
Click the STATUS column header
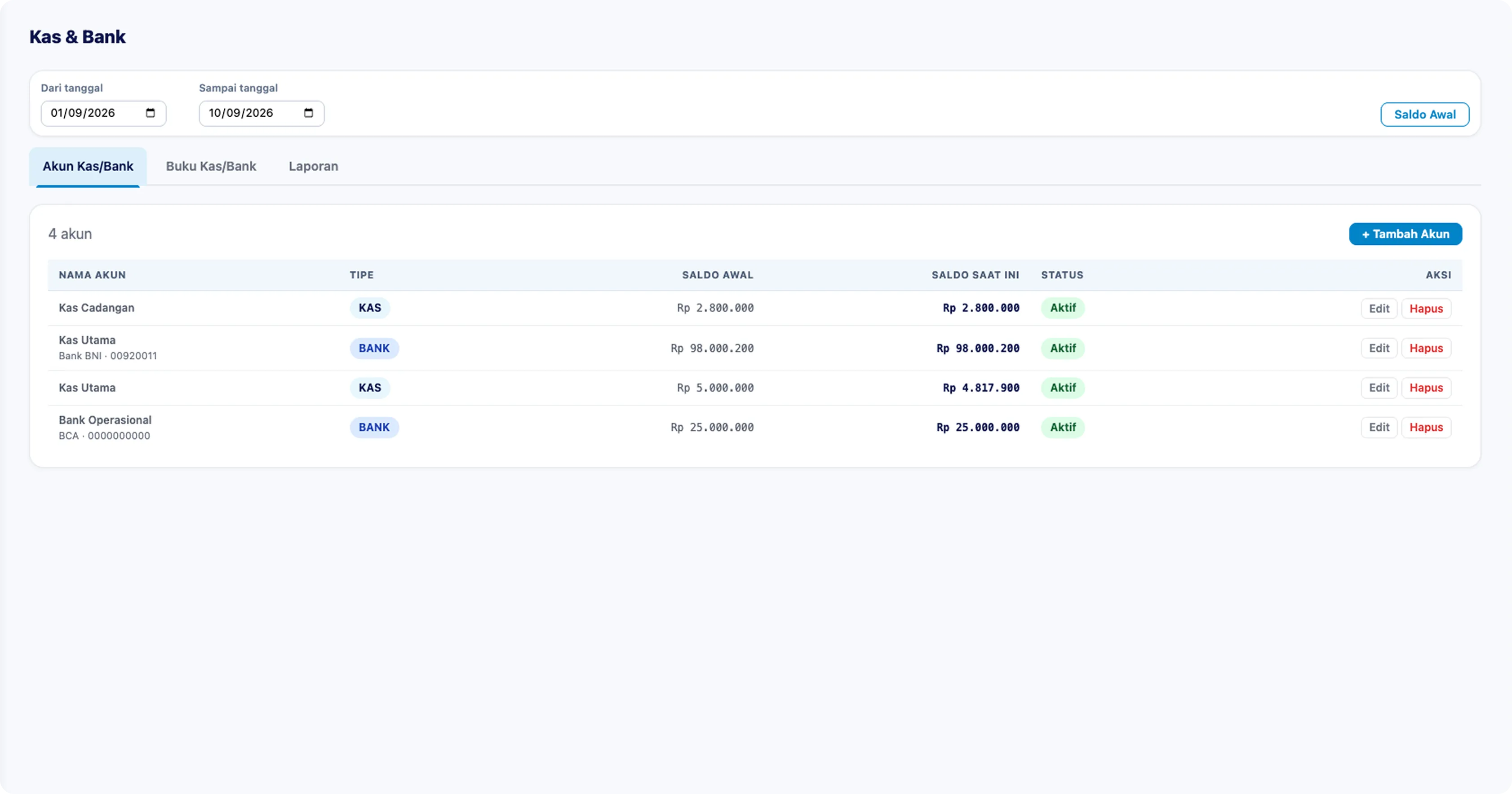(1062, 275)
